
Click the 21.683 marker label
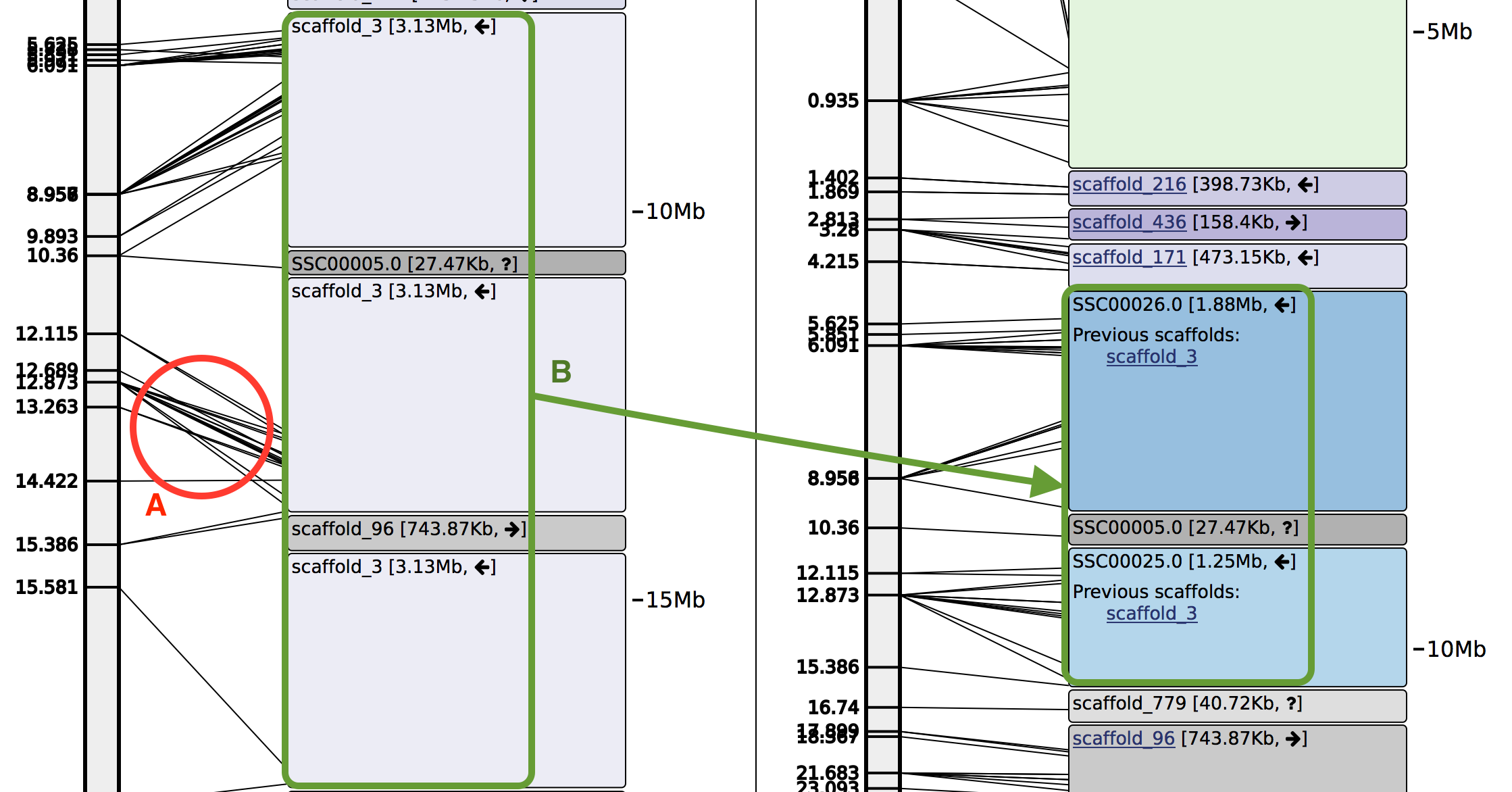(x=828, y=772)
